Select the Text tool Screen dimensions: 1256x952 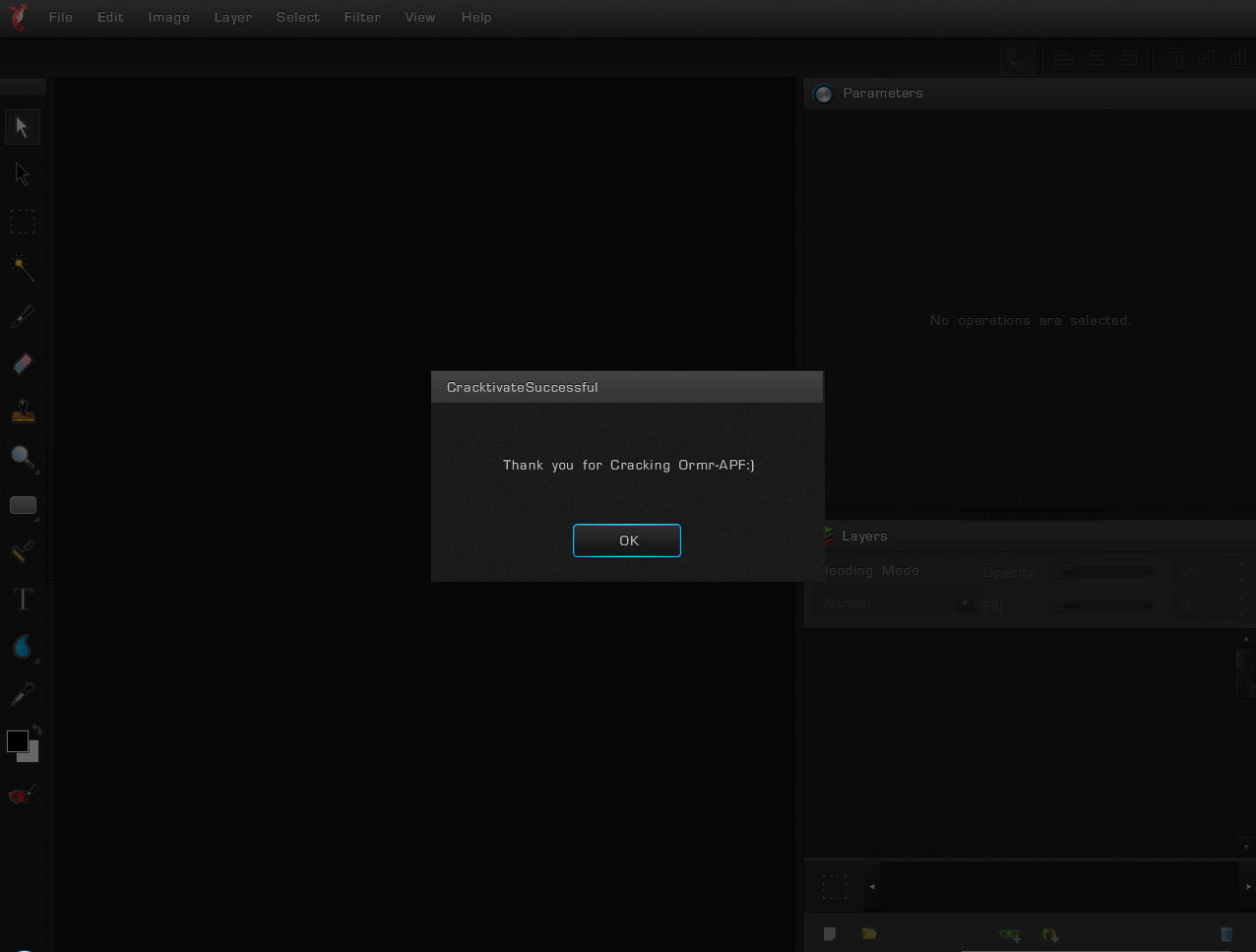click(x=23, y=599)
